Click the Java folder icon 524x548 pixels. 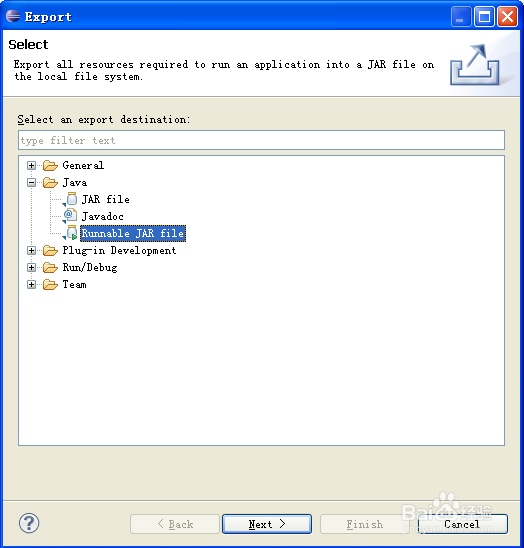[x=50, y=182]
